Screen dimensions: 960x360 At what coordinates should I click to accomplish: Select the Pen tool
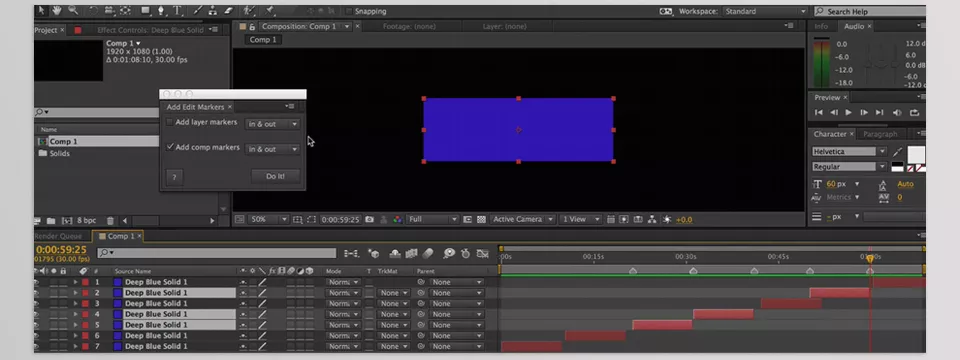pyautogui.click(x=162, y=10)
